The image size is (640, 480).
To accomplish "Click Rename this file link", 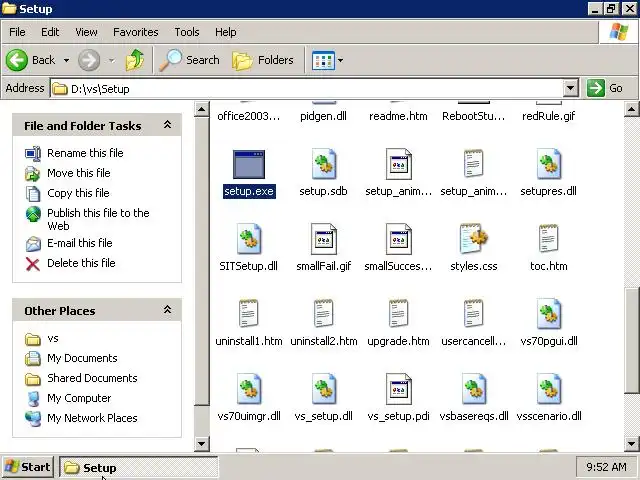I will [85, 153].
